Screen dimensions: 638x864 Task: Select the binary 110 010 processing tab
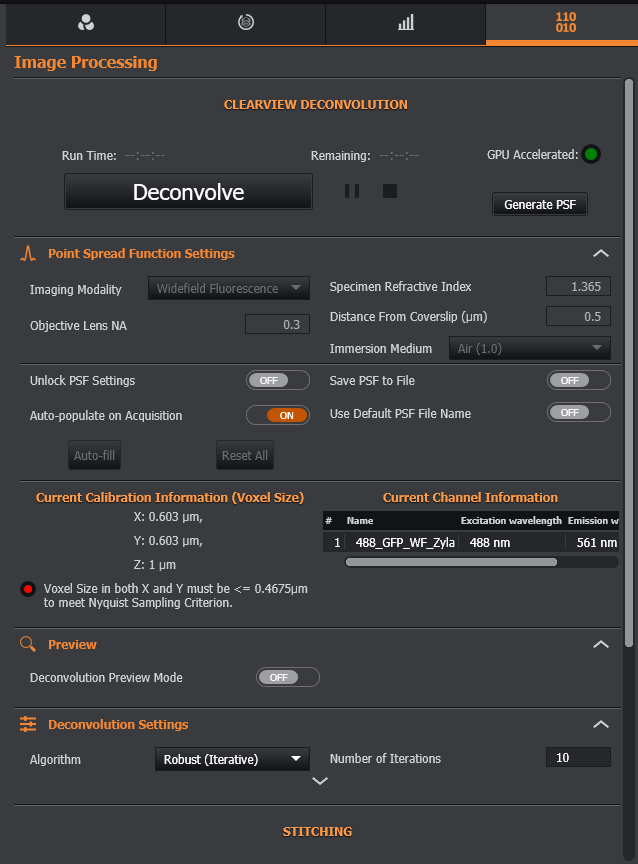[565, 22]
